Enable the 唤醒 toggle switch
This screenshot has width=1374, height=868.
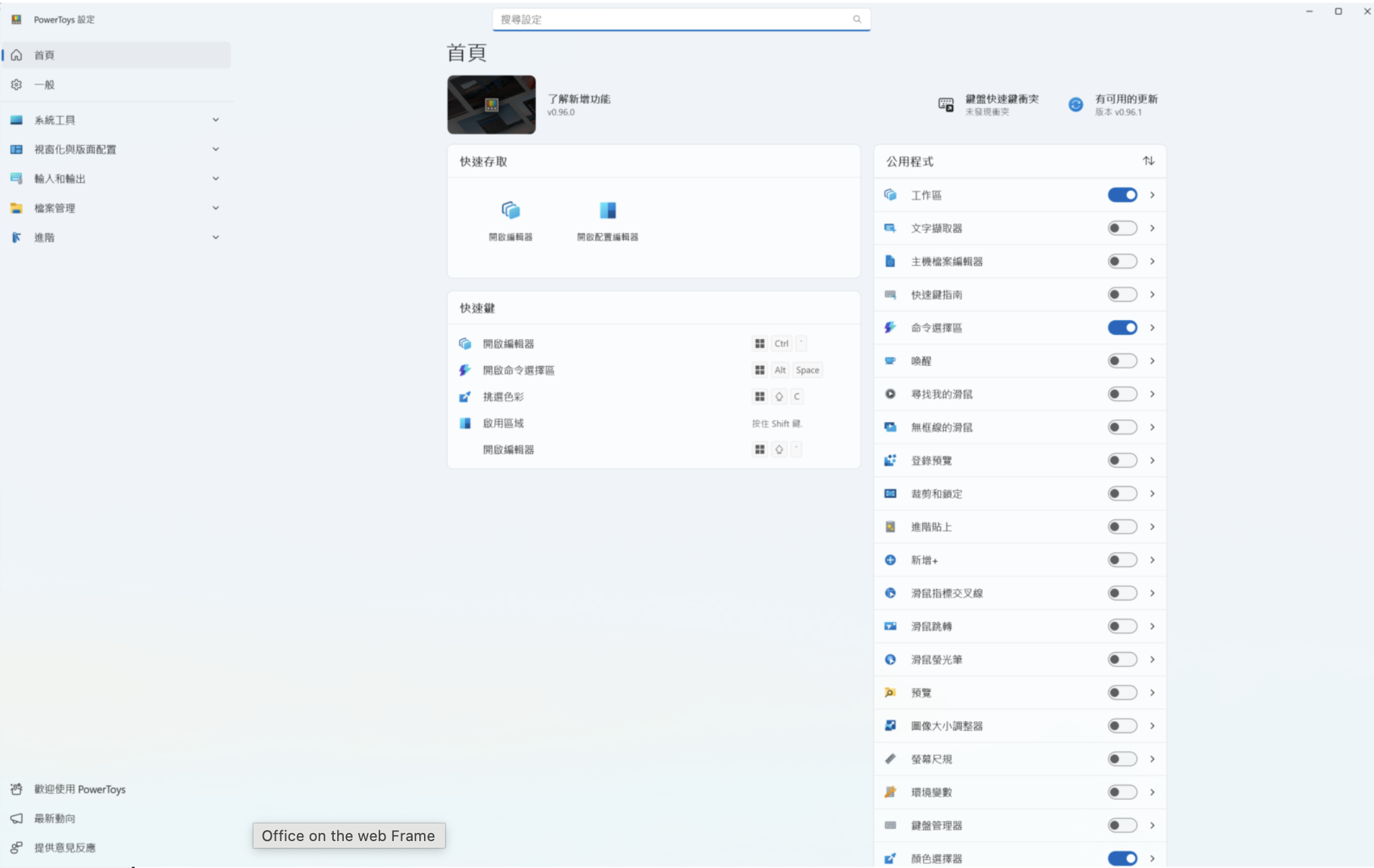(x=1122, y=361)
